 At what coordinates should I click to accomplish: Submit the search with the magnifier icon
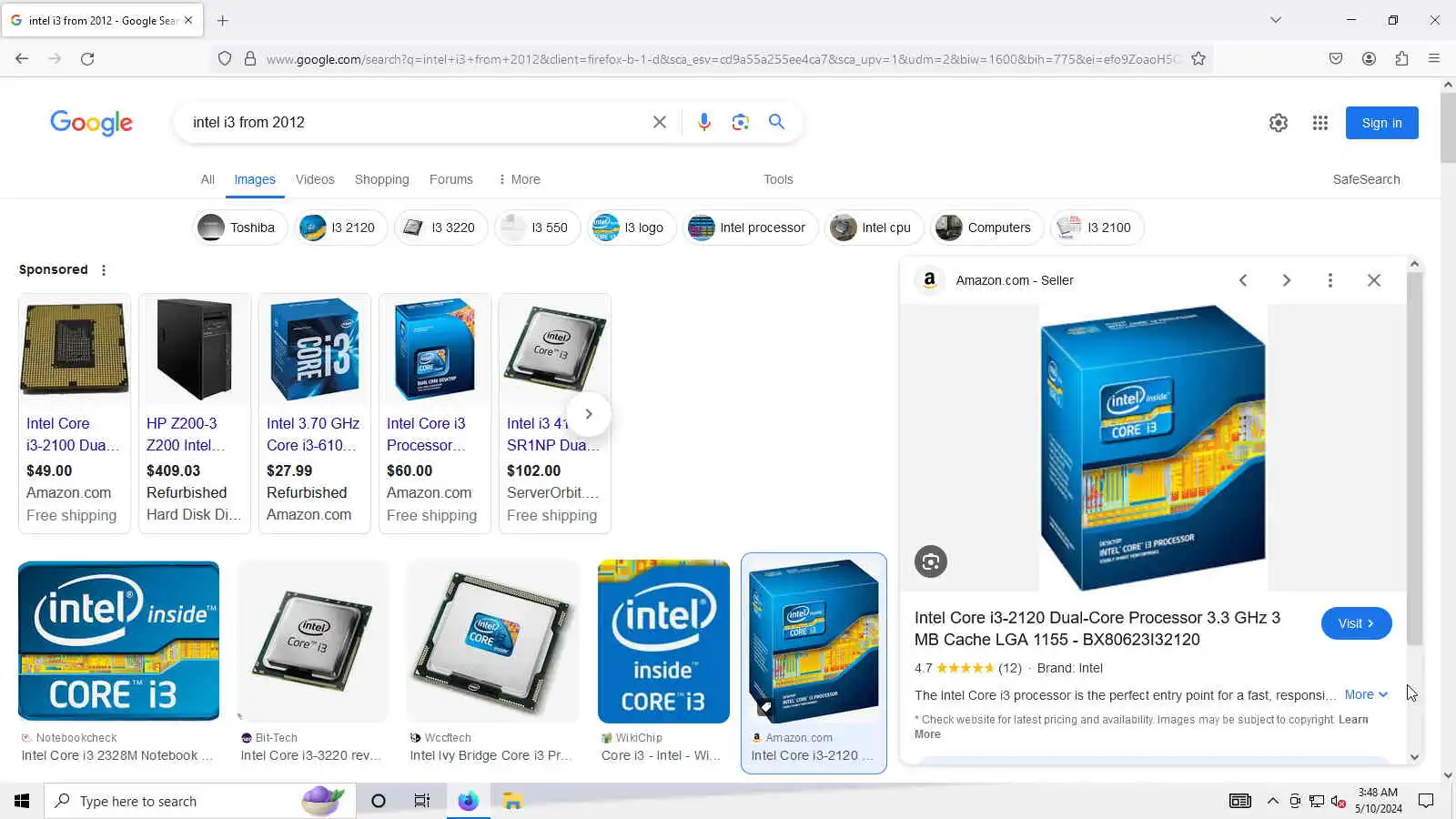point(776,122)
